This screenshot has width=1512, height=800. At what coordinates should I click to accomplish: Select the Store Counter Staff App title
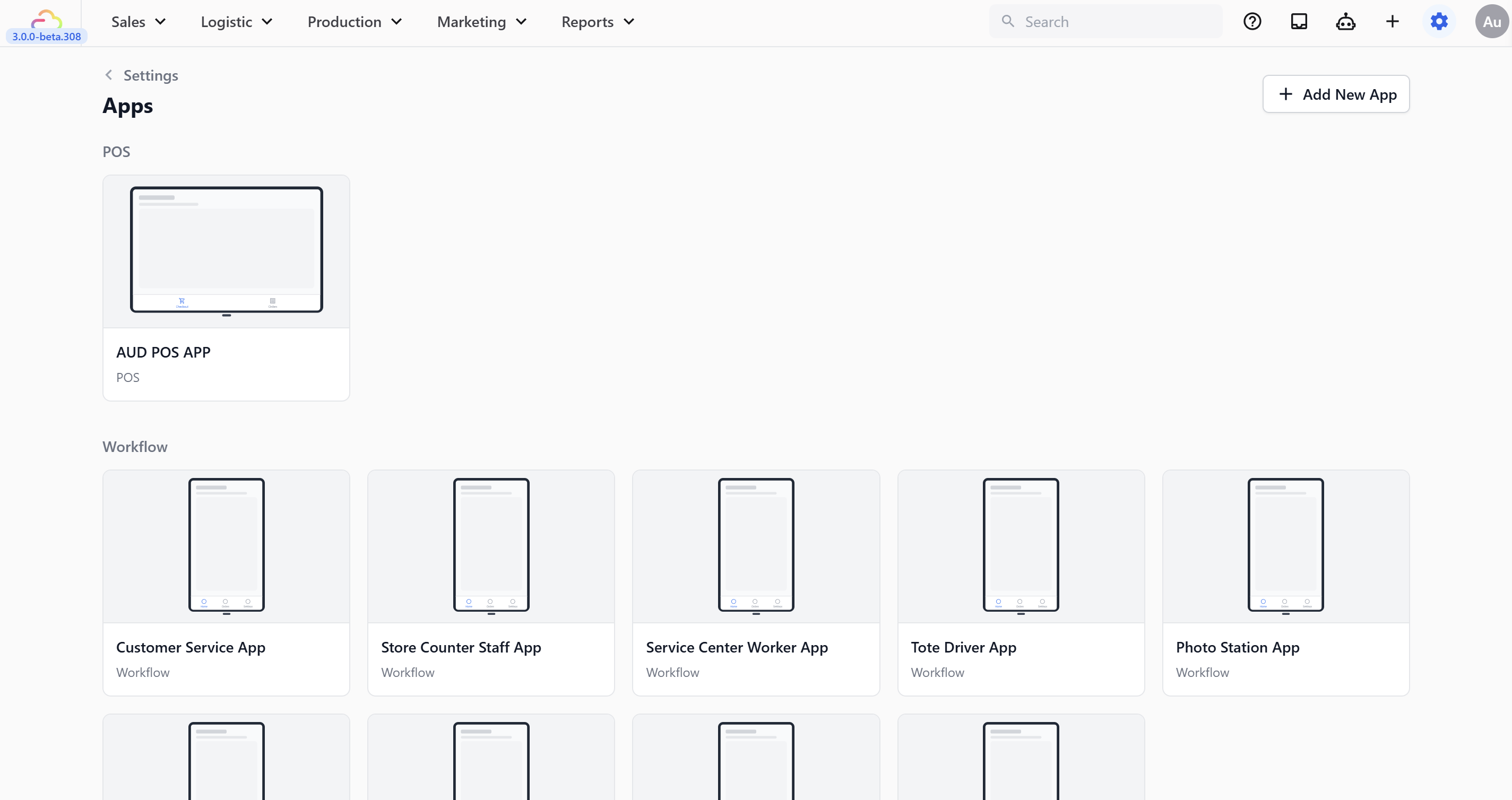[x=461, y=647]
